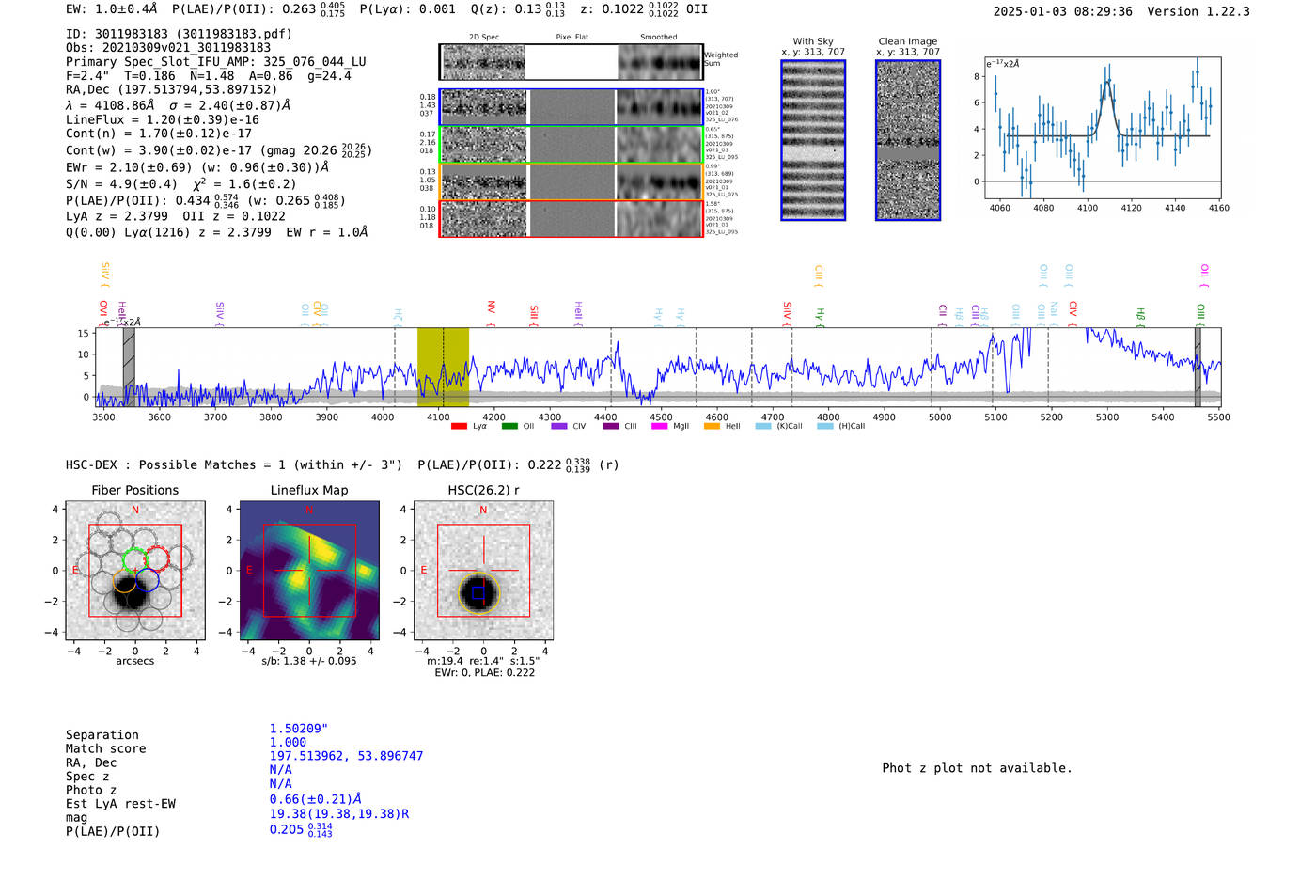Click the red-bordered 2D spectrum fiber row
The image size is (1316, 896).
pos(571,218)
